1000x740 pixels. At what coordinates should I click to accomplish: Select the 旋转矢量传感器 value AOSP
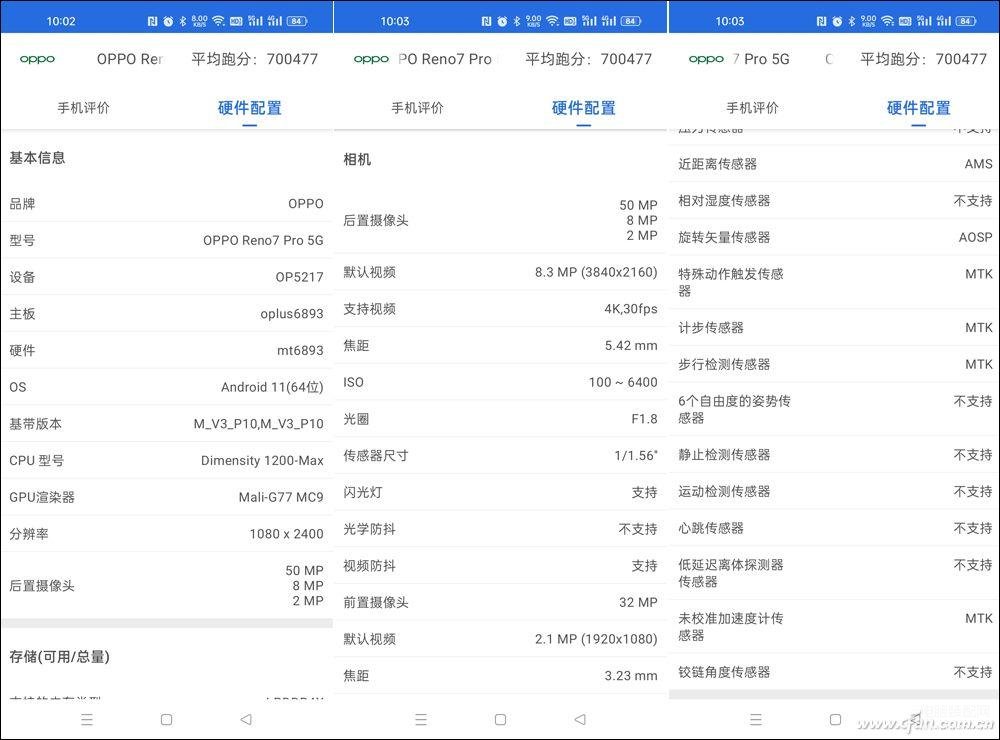(976, 237)
